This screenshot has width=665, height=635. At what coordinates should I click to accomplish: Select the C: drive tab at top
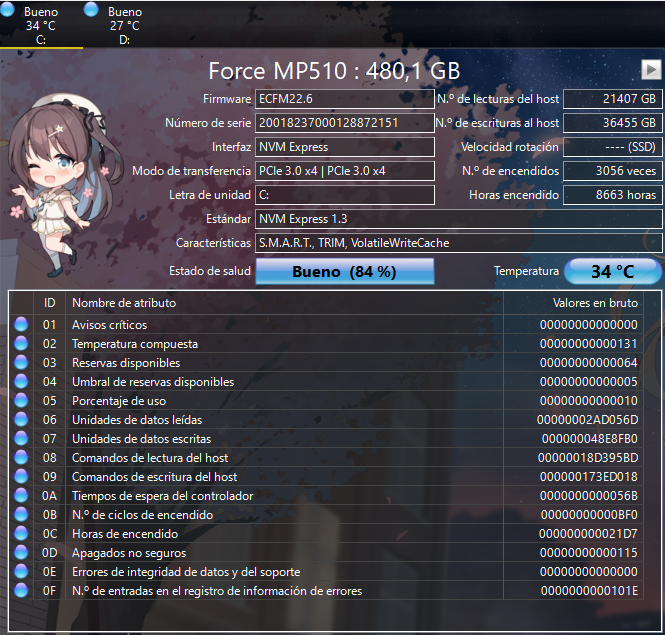(41, 25)
